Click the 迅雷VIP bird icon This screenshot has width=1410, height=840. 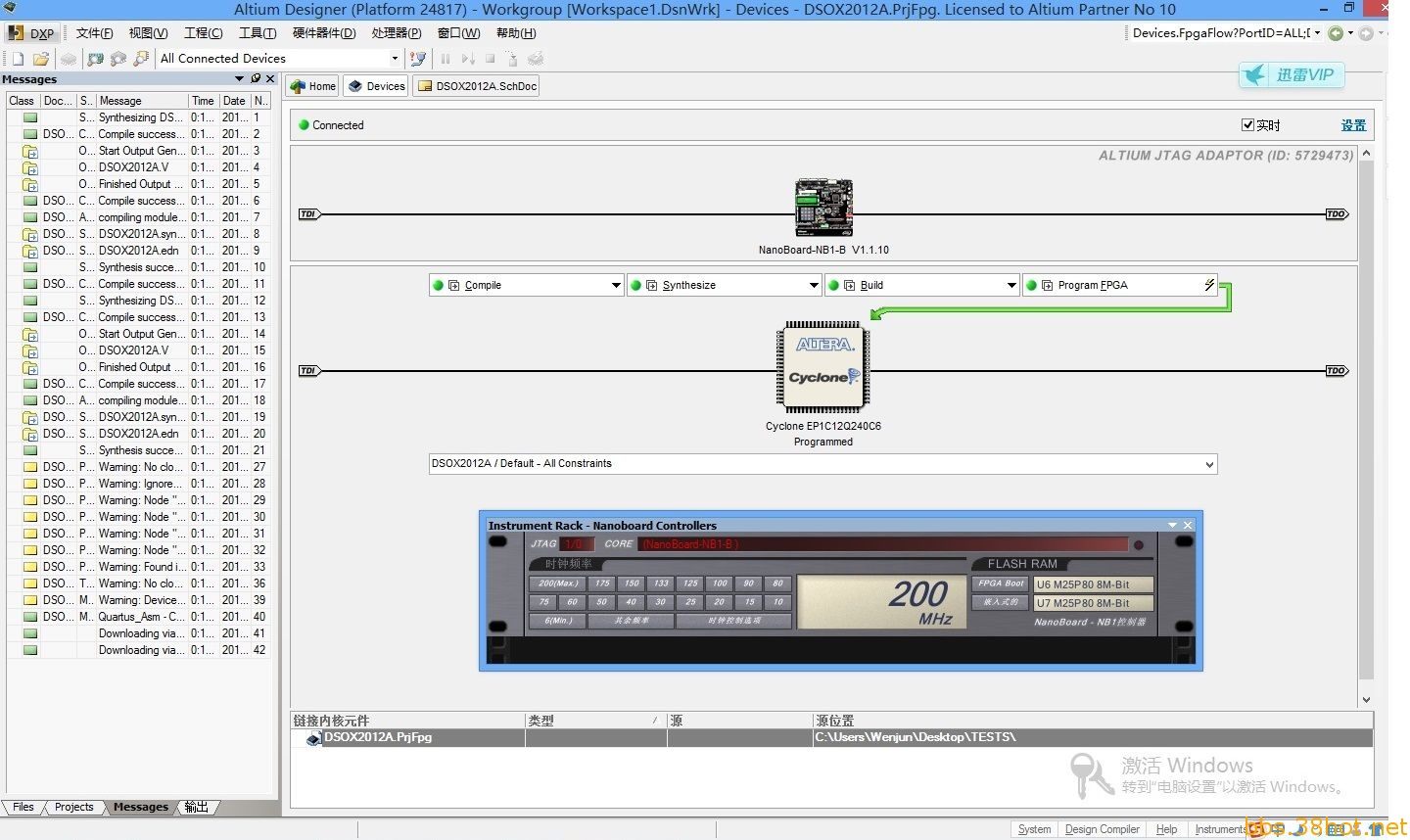1254,75
